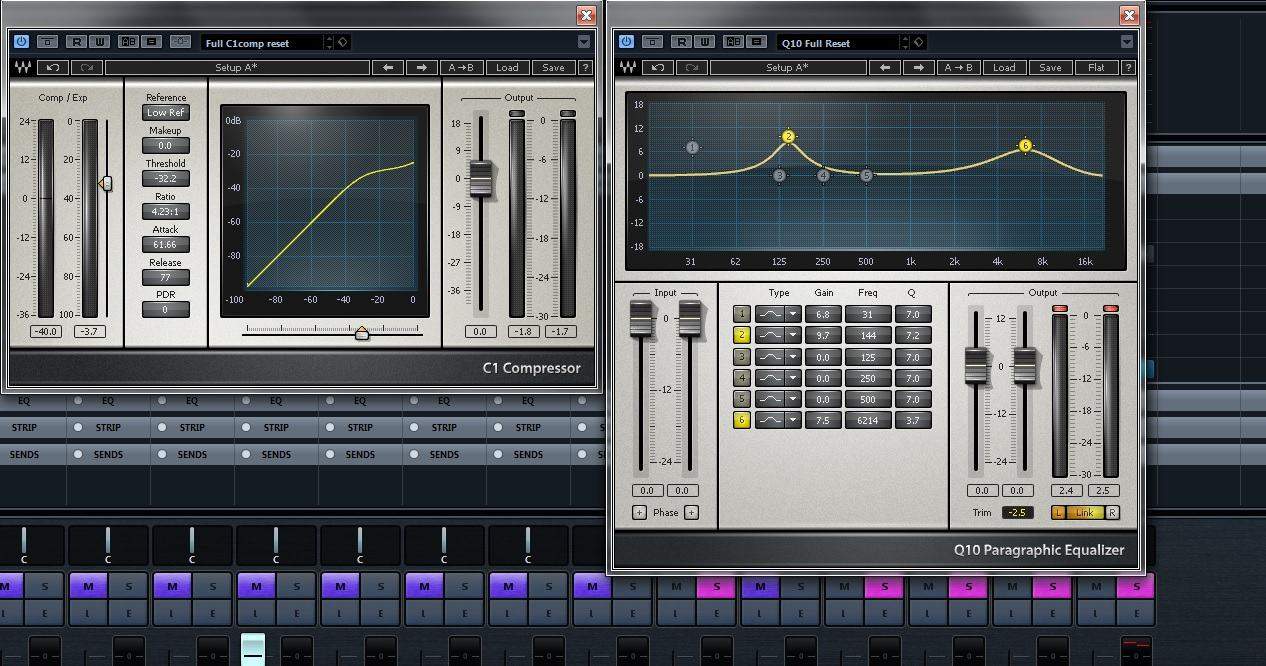Screen dimensions: 1266x666
Task: Click Setup A* bar in Q10 Equalizer
Action: tap(786, 68)
